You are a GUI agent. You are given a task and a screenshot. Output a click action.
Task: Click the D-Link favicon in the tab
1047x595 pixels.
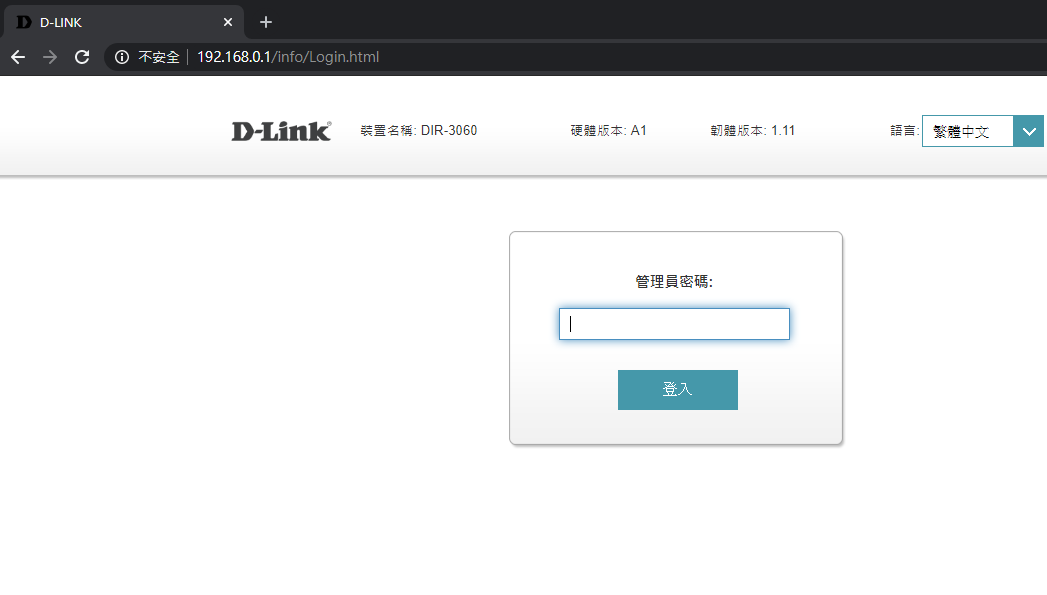pos(24,22)
